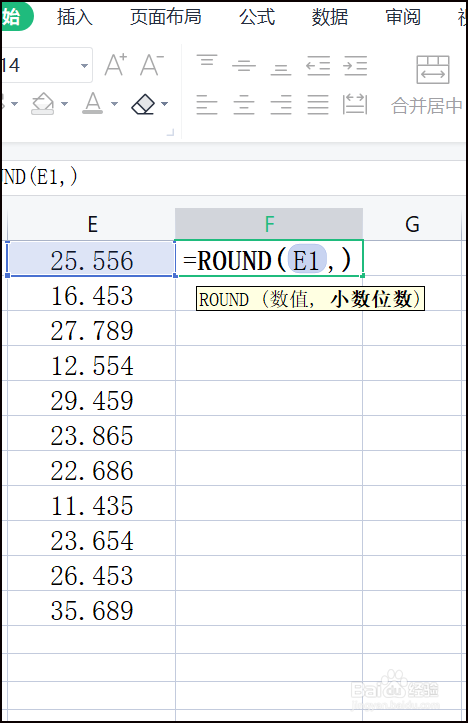Screen dimensions: 468x723
Task: Click 数值 argument in ROUND tooltip
Action: pyautogui.click(x=289, y=299)
